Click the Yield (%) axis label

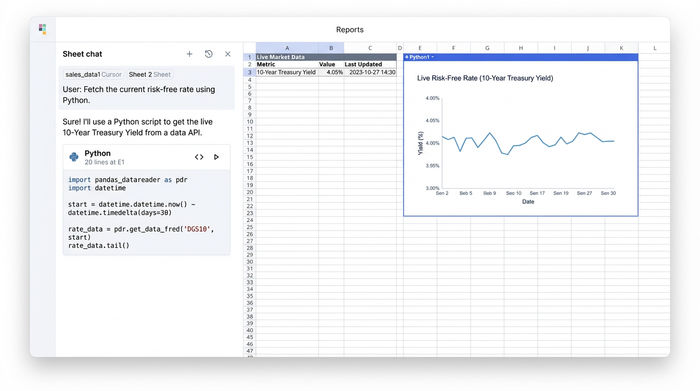[x=420, y=143]
